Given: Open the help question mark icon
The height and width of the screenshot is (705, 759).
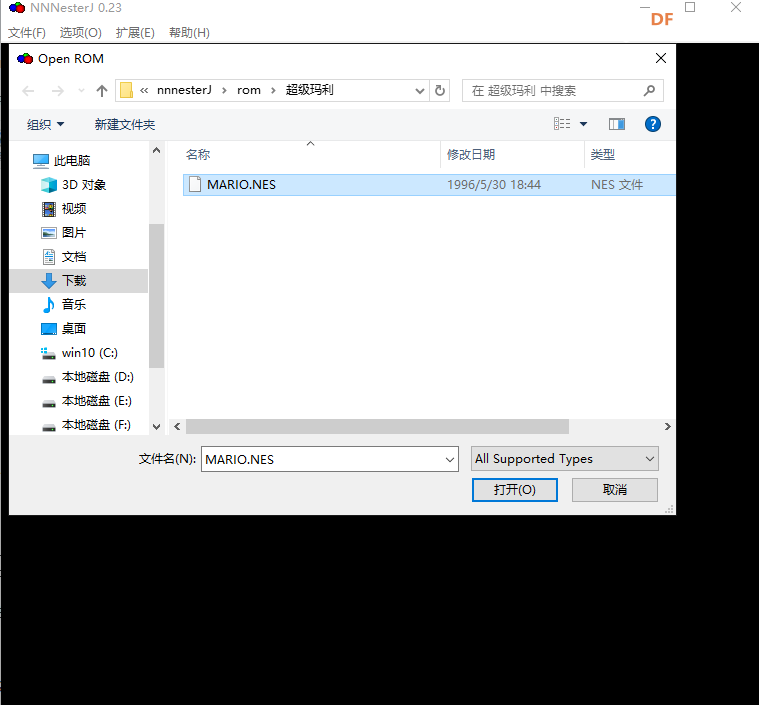Looking at the screenshot, I should [x=653, y=124].
